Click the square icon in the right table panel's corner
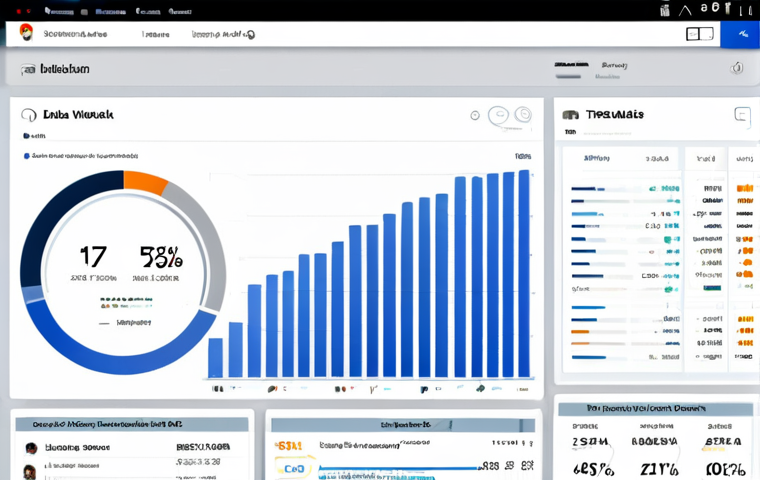This screenshot has height=480, width=760. [x=741, y=115]
